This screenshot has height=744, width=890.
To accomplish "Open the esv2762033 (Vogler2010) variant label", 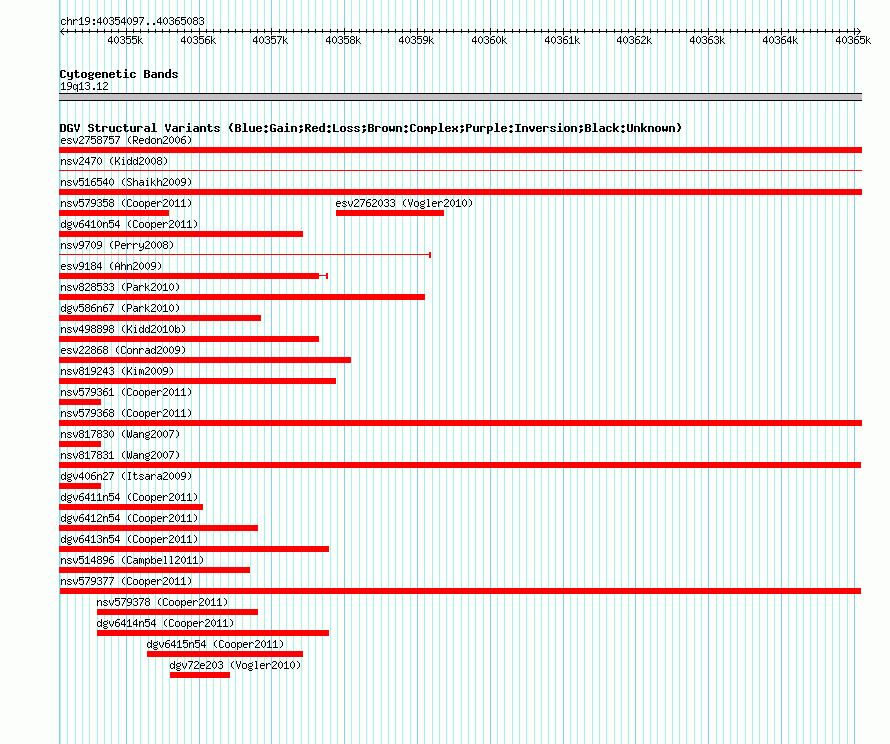I will 404,203.
